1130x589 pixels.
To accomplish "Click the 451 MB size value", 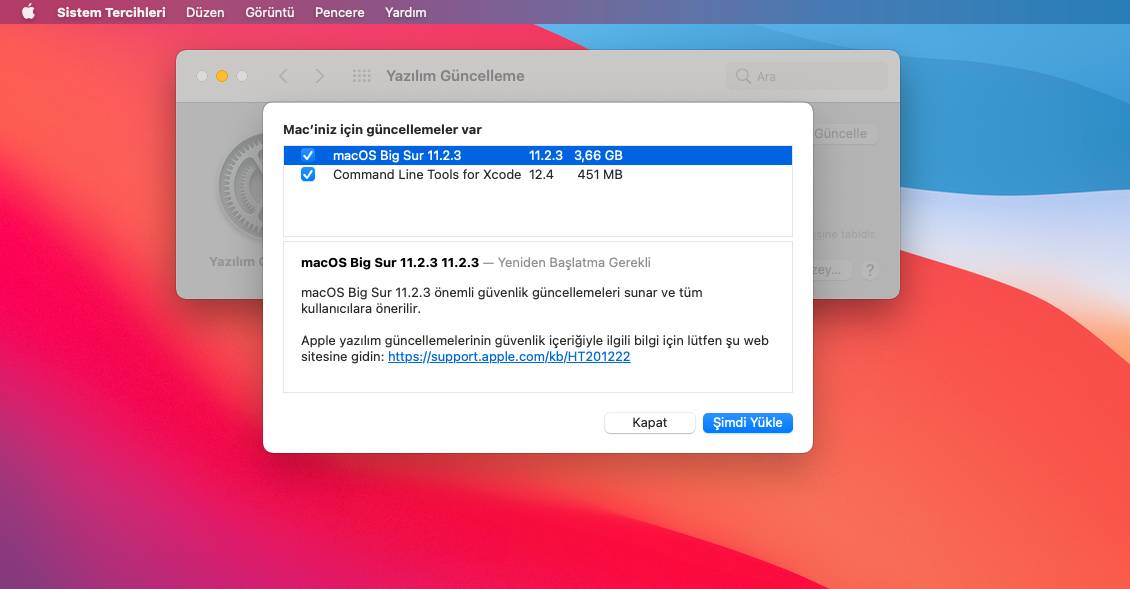I will click(600, 174).
